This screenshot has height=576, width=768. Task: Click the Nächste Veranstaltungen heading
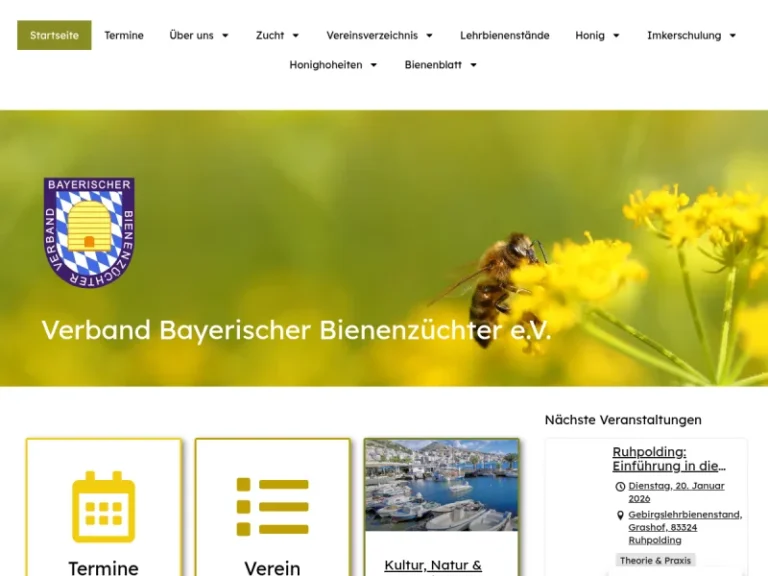point(623,420)
